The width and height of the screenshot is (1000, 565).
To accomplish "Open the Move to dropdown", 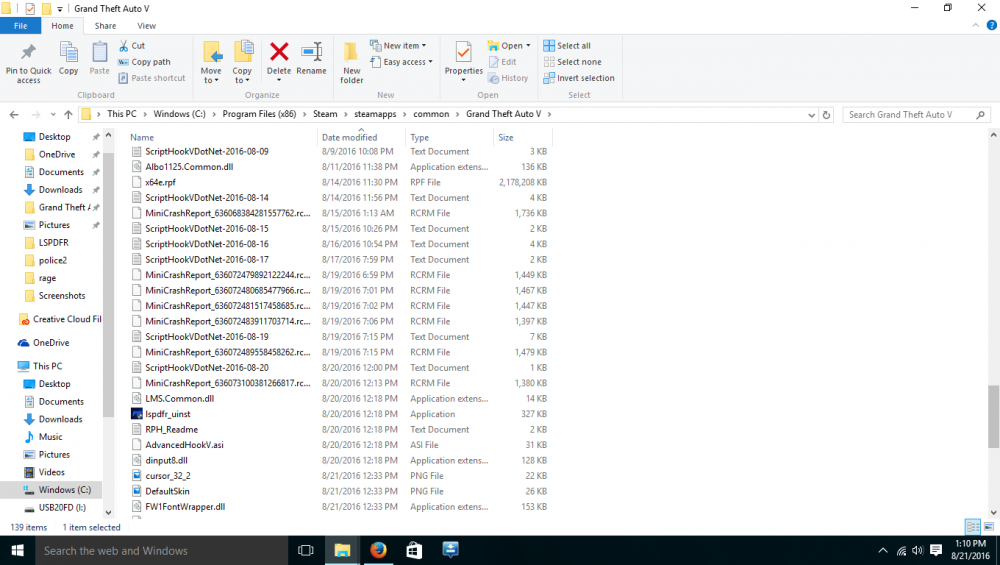I will pos(211,62).
